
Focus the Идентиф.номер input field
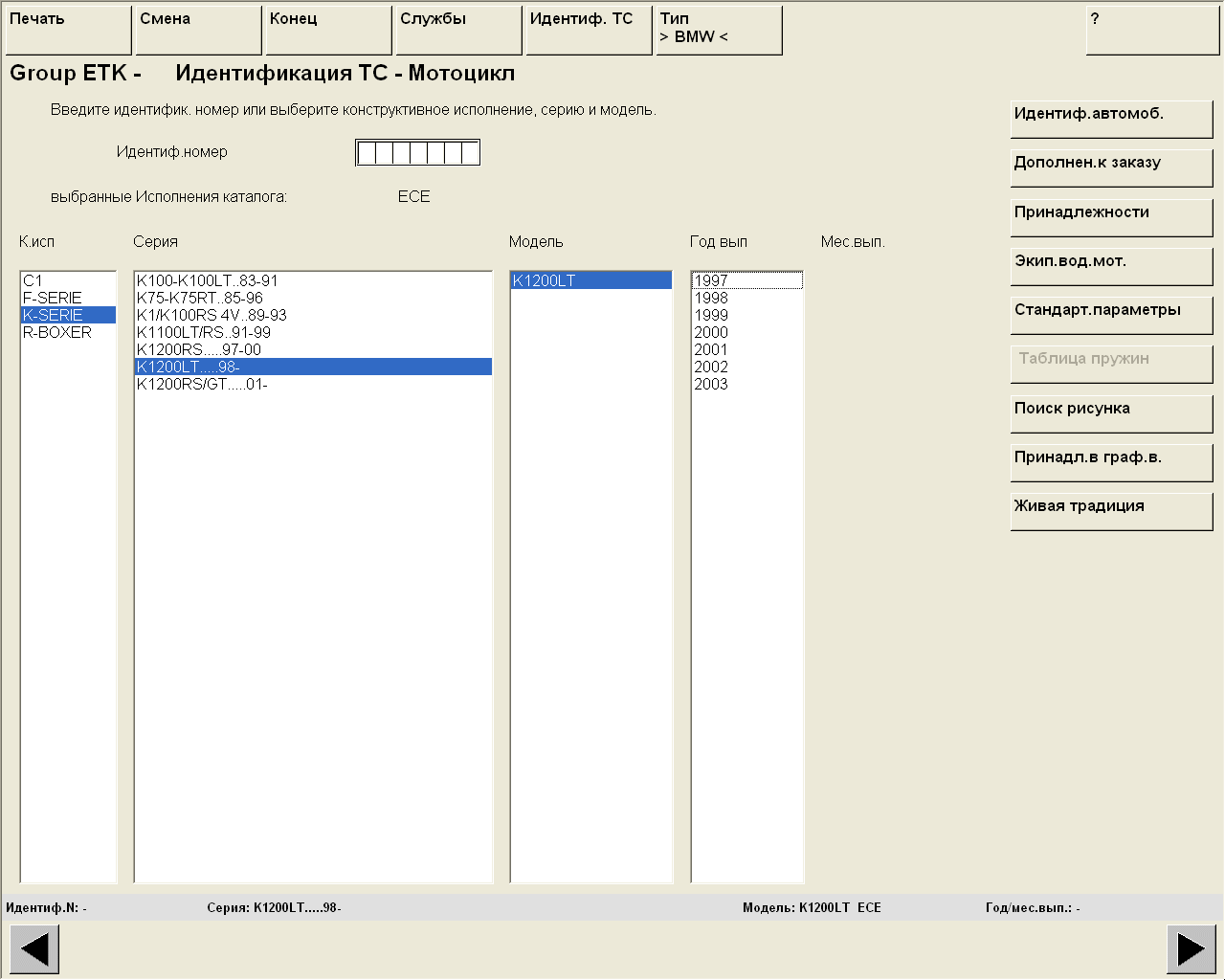pos(417,152)
